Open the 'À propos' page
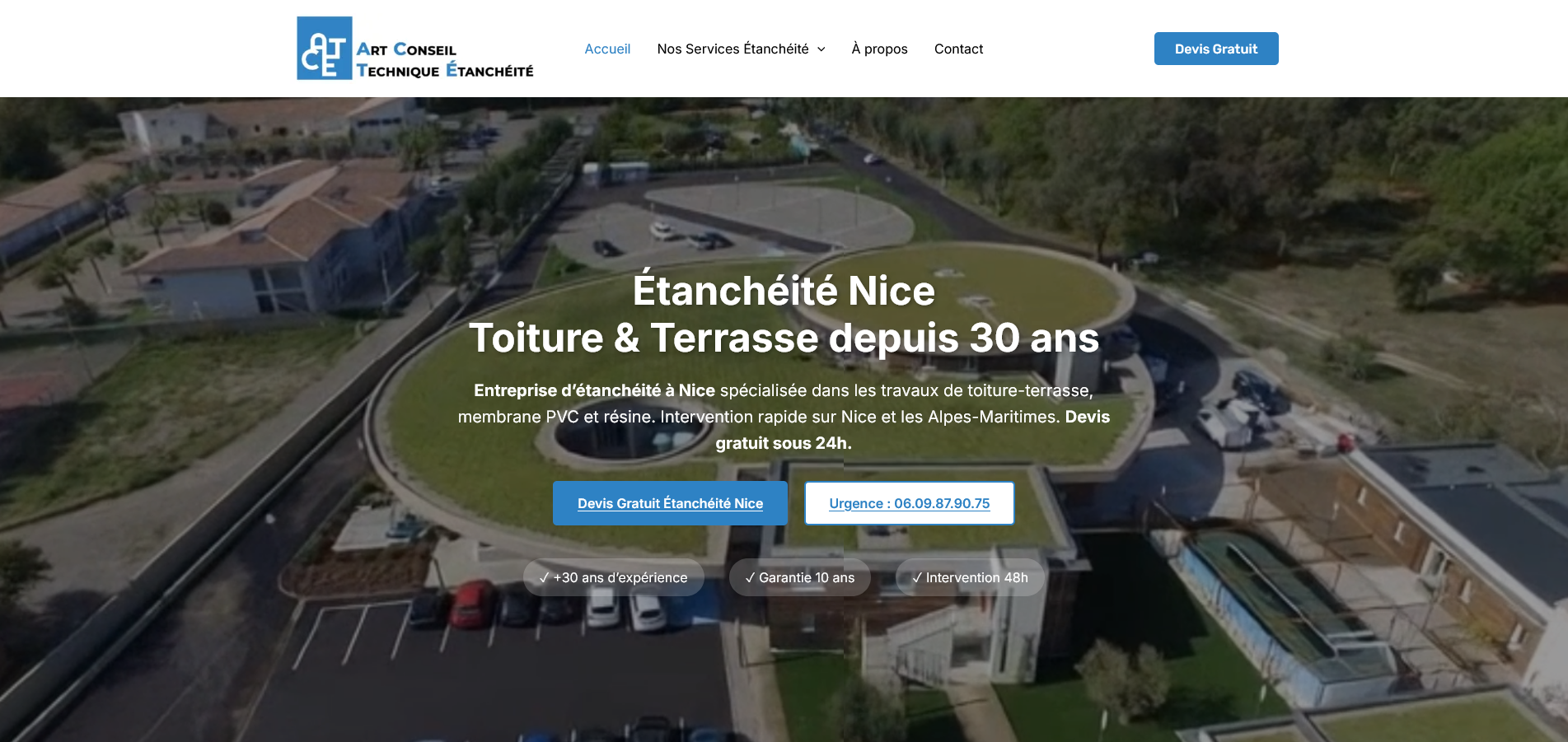Viewport: 1568px width, 742px height. [x=879, y=49]
